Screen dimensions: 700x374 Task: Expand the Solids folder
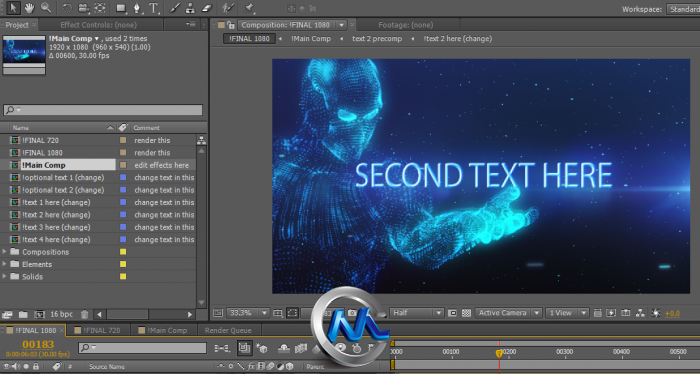pos(4,277)
